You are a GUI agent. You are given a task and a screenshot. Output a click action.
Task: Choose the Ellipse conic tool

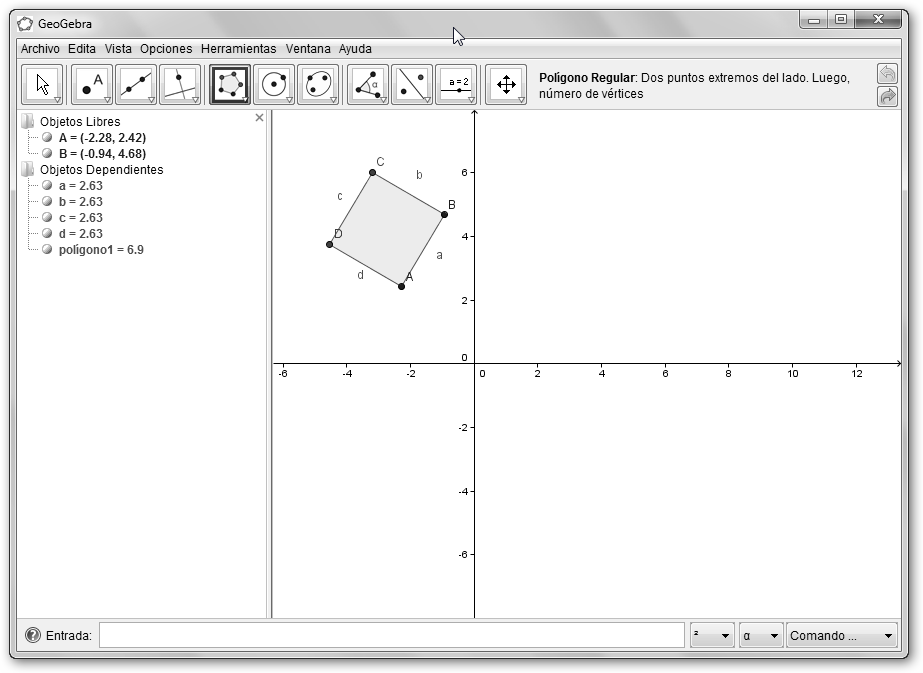click(318, 85)
